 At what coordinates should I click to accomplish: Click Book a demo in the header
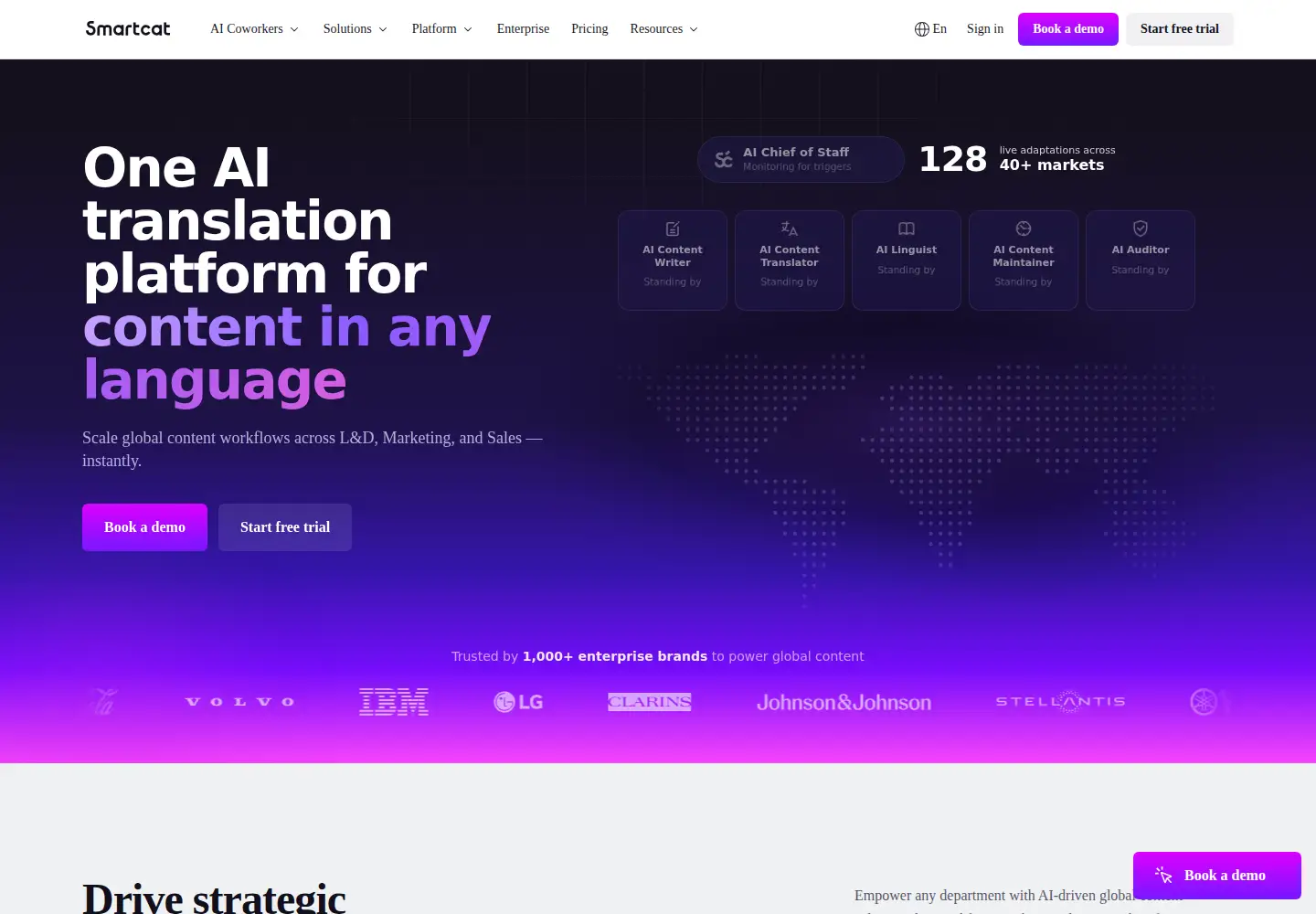[1068, 29]
